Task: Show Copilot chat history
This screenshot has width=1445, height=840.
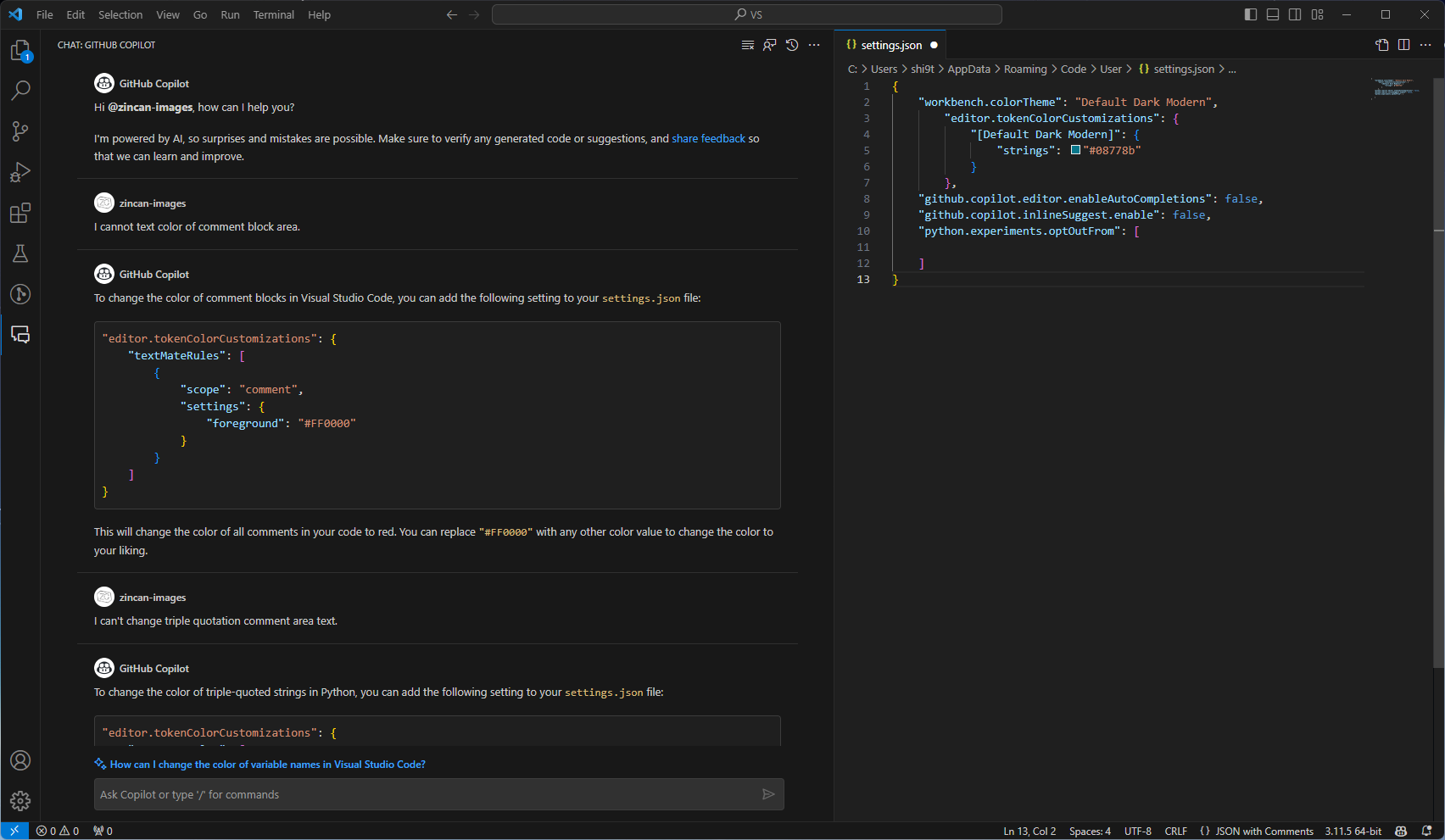Action: 791,45
